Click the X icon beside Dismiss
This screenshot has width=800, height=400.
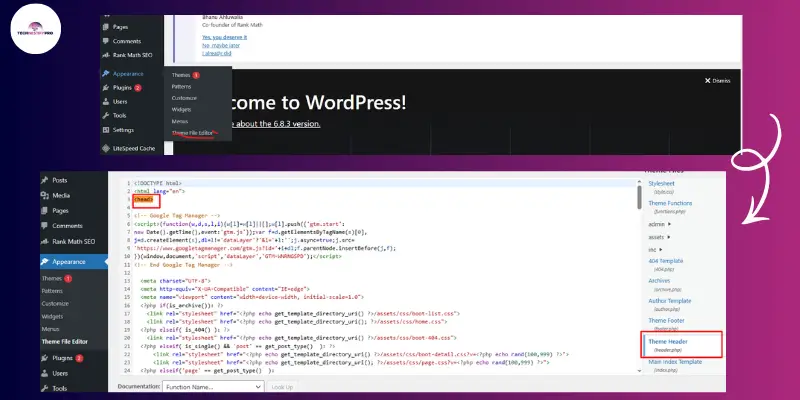708,81
